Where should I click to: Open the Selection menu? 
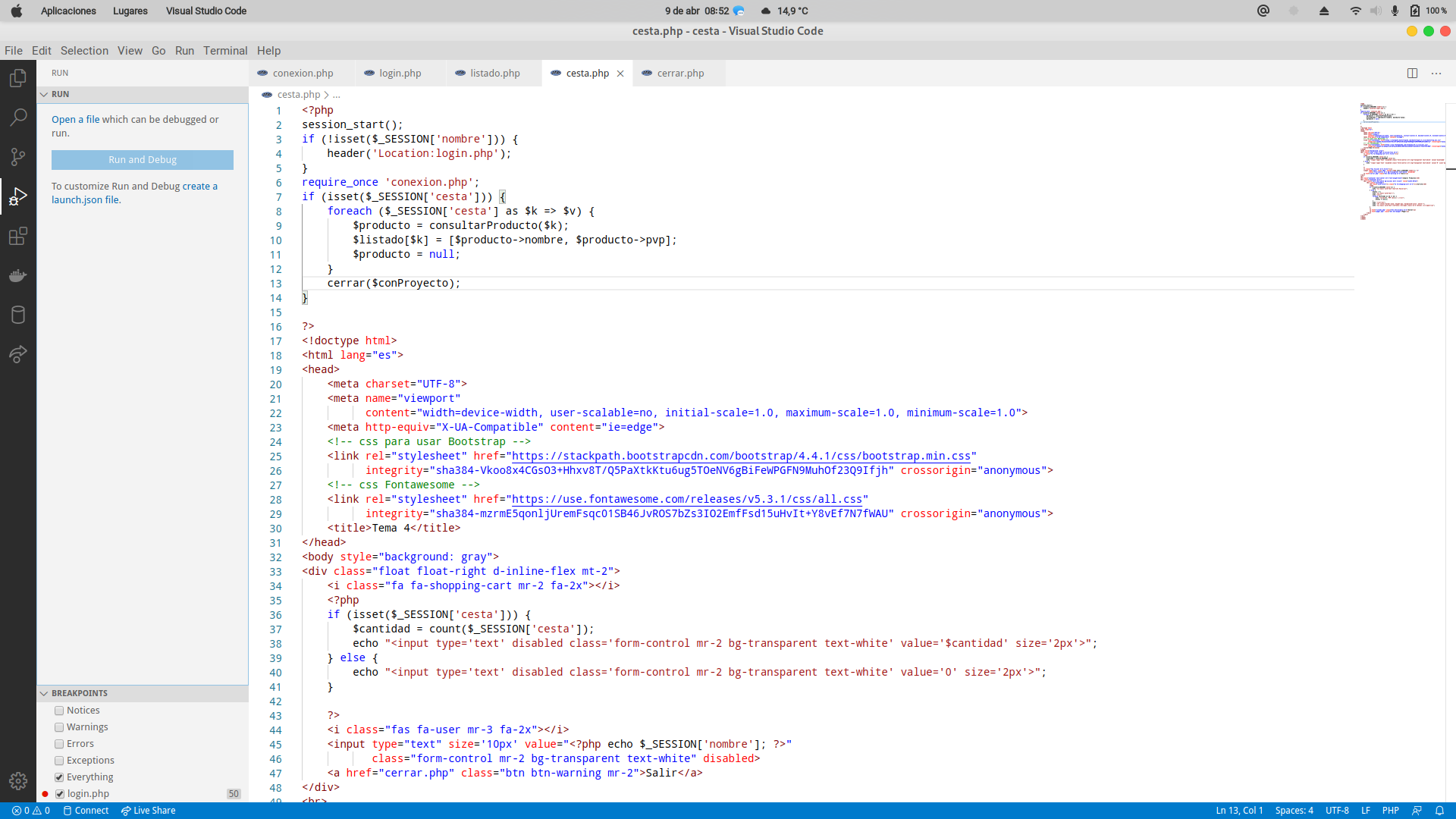point(84,51)
